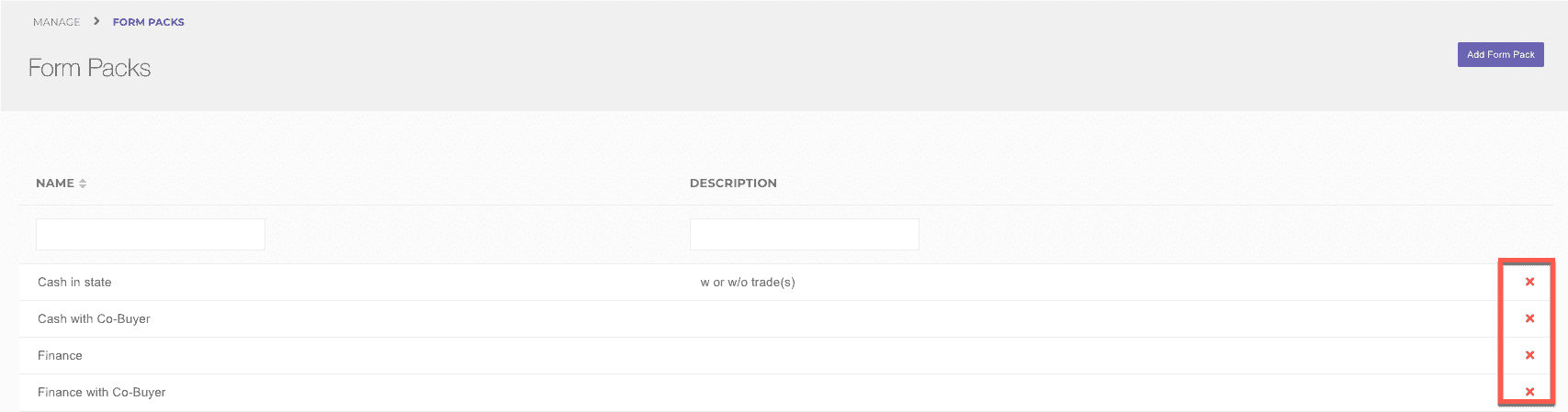Click the 'w or w/o trade(s)' description
The height and width of the screenshot is (412, 1568).
(747, 283)
